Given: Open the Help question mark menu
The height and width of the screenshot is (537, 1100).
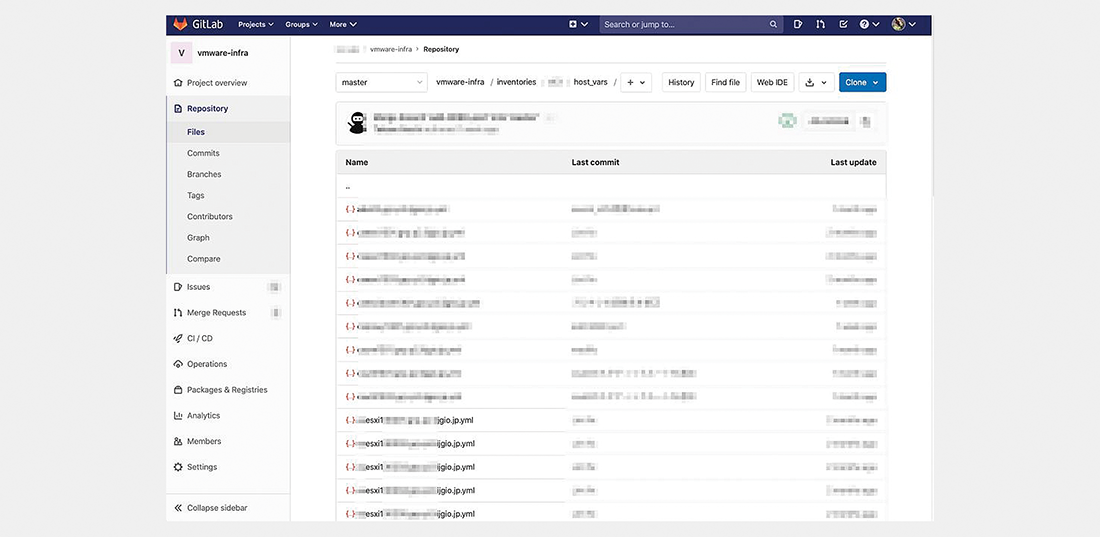Looking at the screenshot, I should point(869,24).
